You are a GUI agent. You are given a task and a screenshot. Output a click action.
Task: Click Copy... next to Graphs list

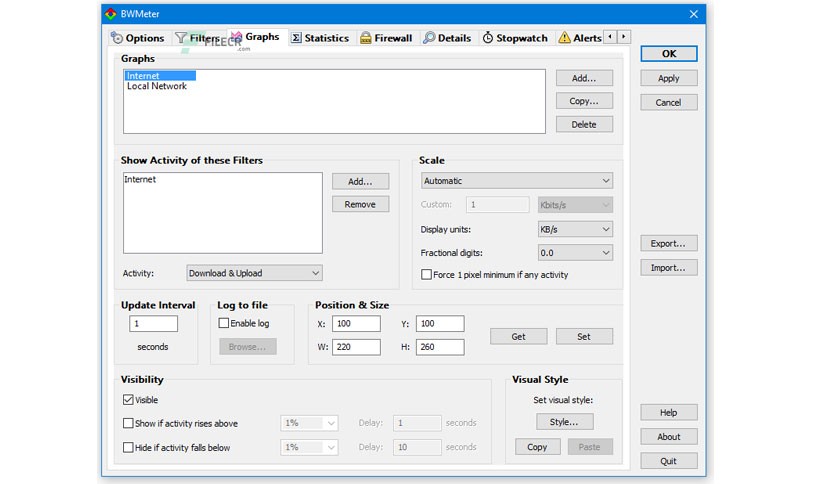(584, 101)
